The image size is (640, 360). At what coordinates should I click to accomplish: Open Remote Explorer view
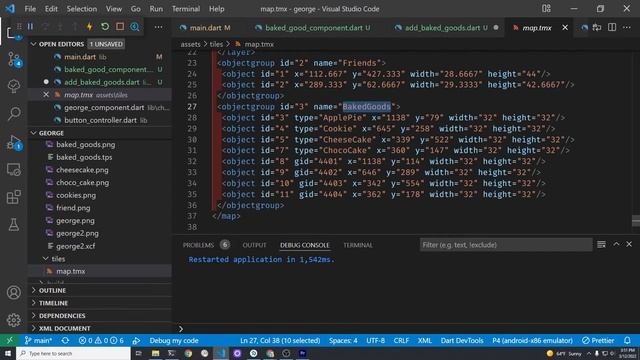14,169
